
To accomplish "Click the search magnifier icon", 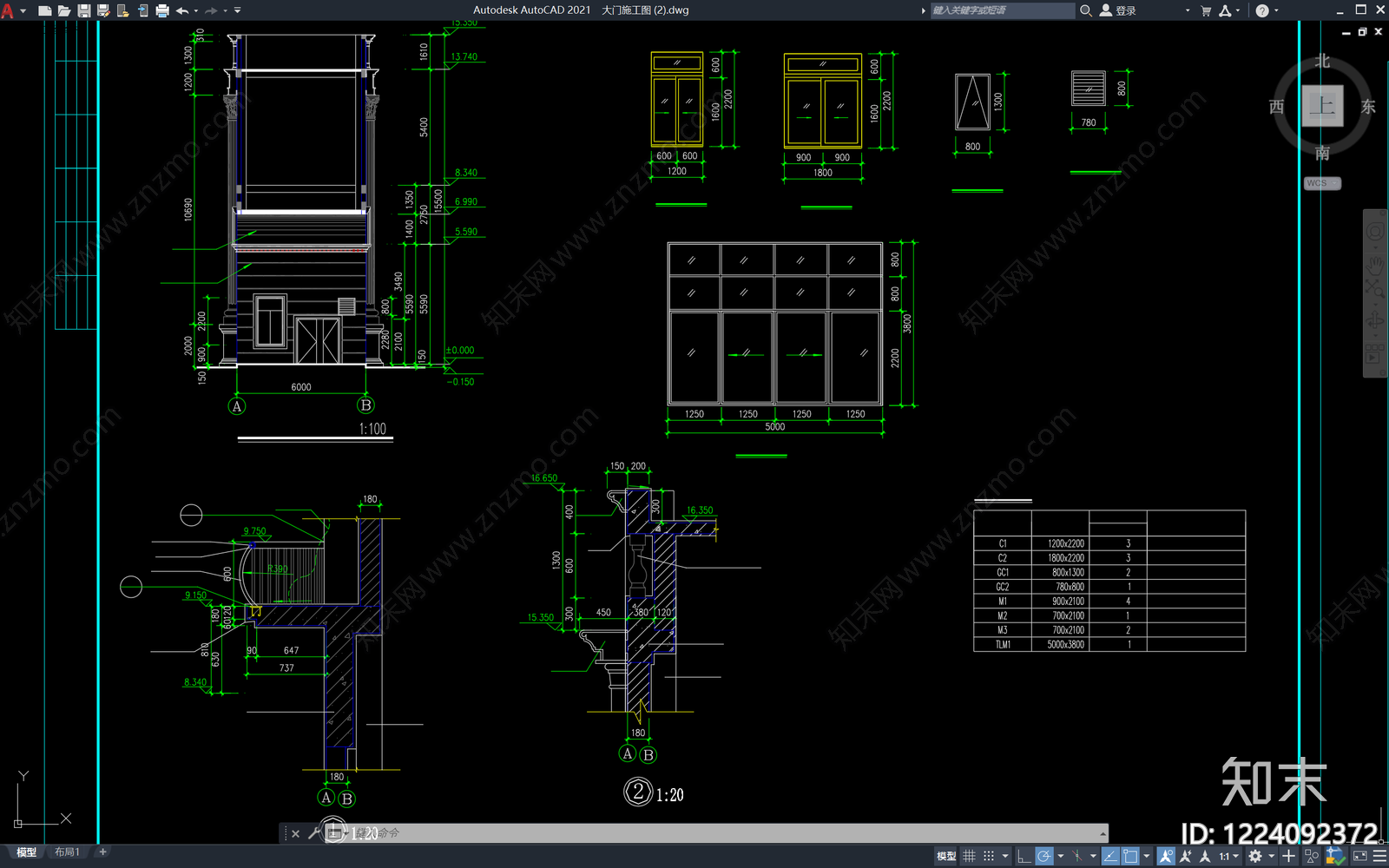I will (x=1085, y=10).
